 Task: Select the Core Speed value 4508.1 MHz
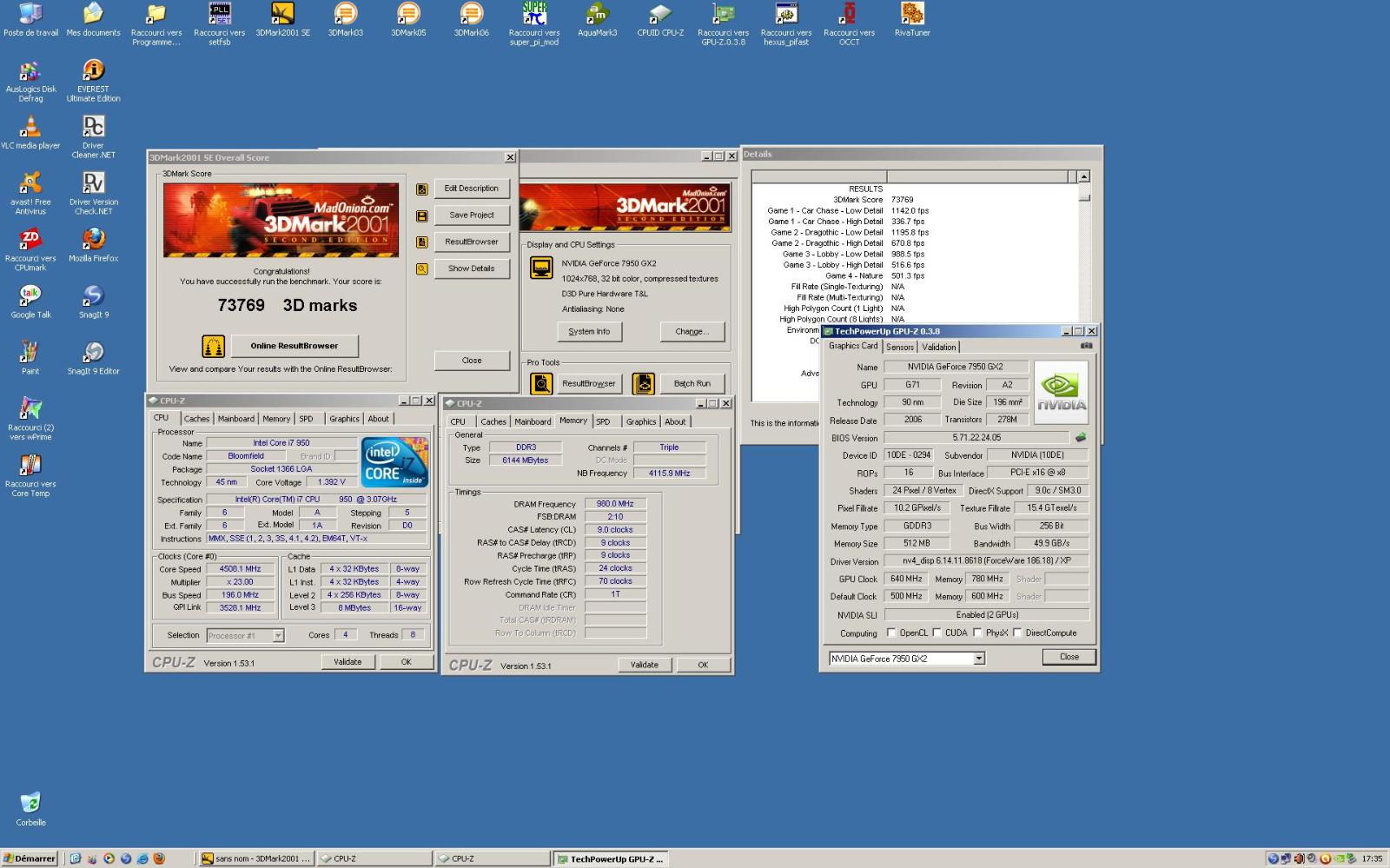(241, 569)
